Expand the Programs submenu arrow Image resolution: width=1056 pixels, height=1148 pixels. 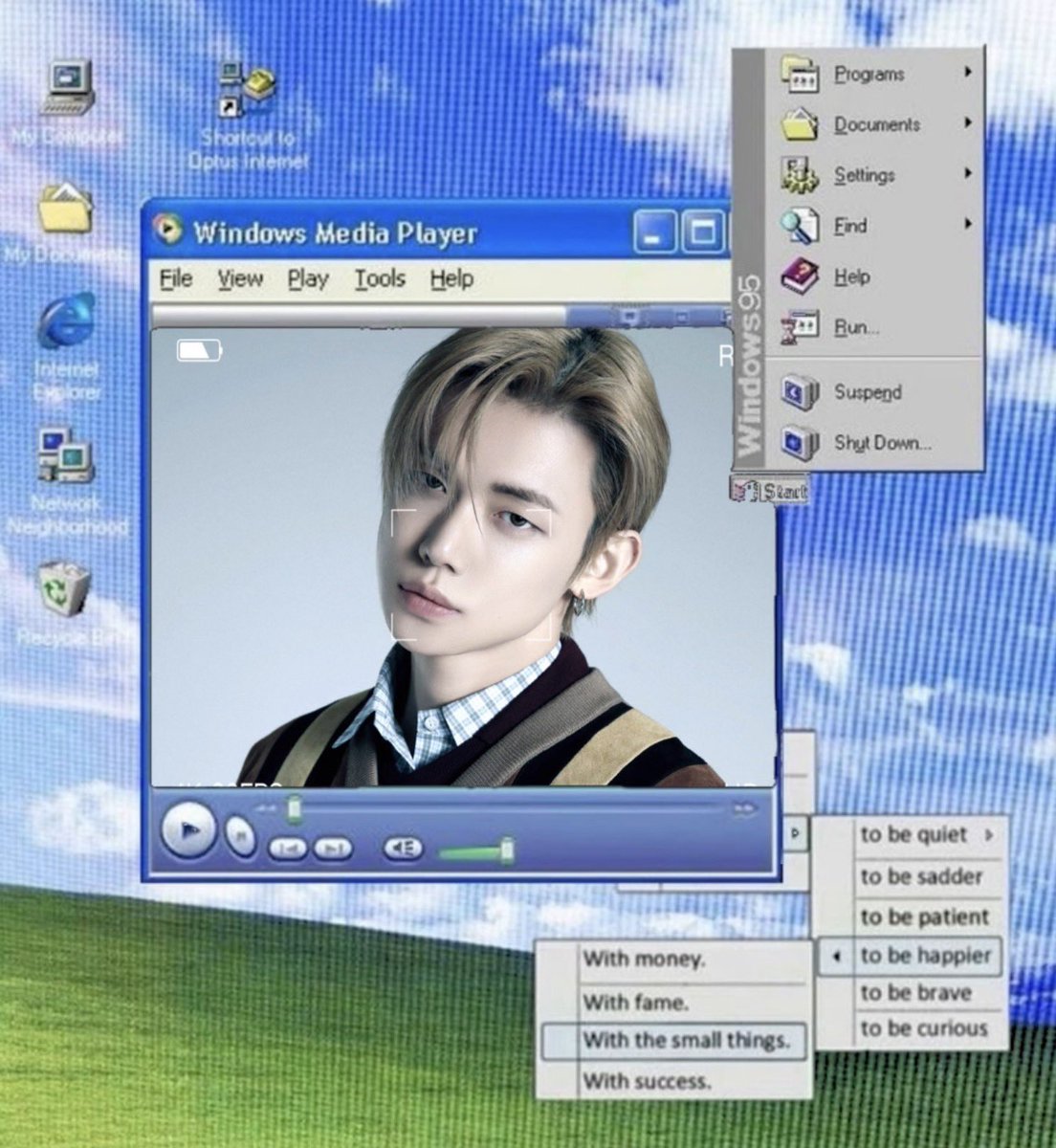click(968, 72)
